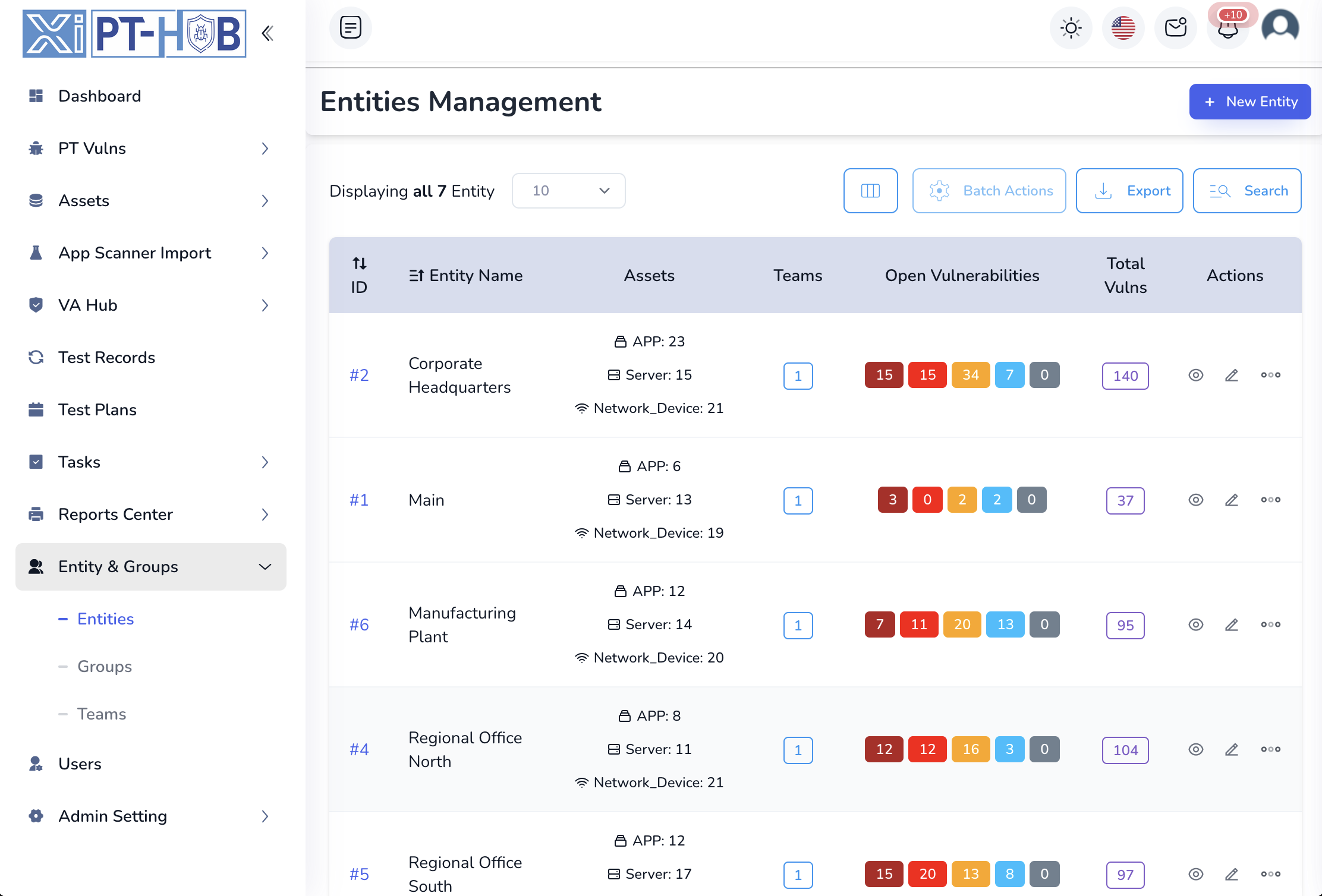Open the user profile avatar
The image size is (1322, 896).
point(1280,27)
